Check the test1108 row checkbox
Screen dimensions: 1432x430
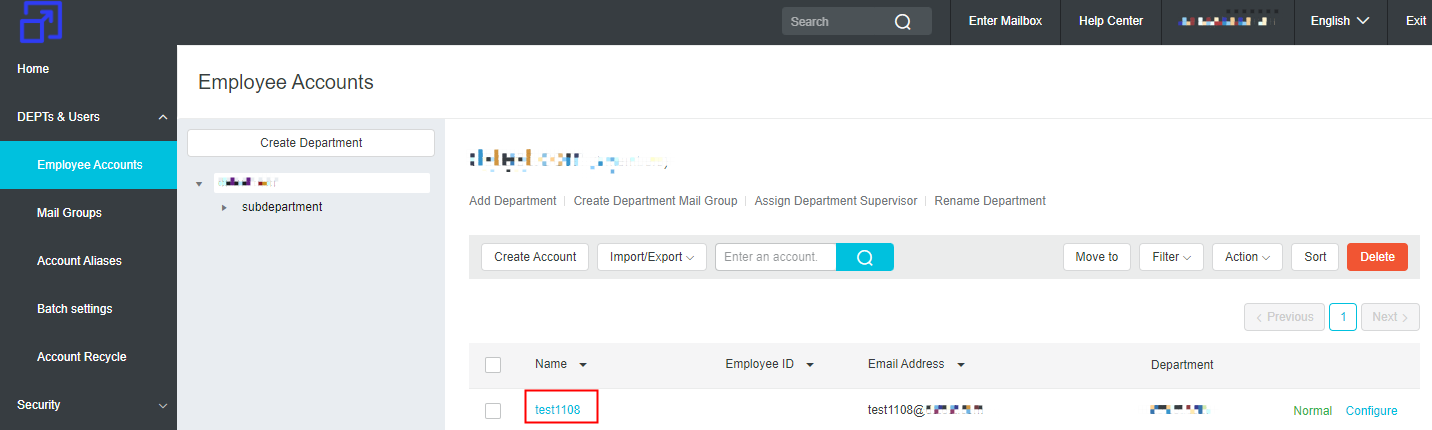(493, 411)
